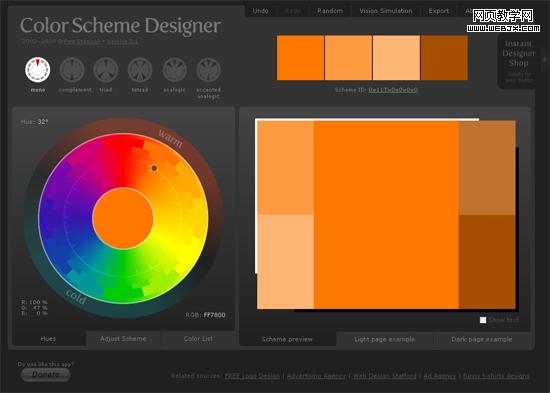Click the Donate button

coord(46,374)
